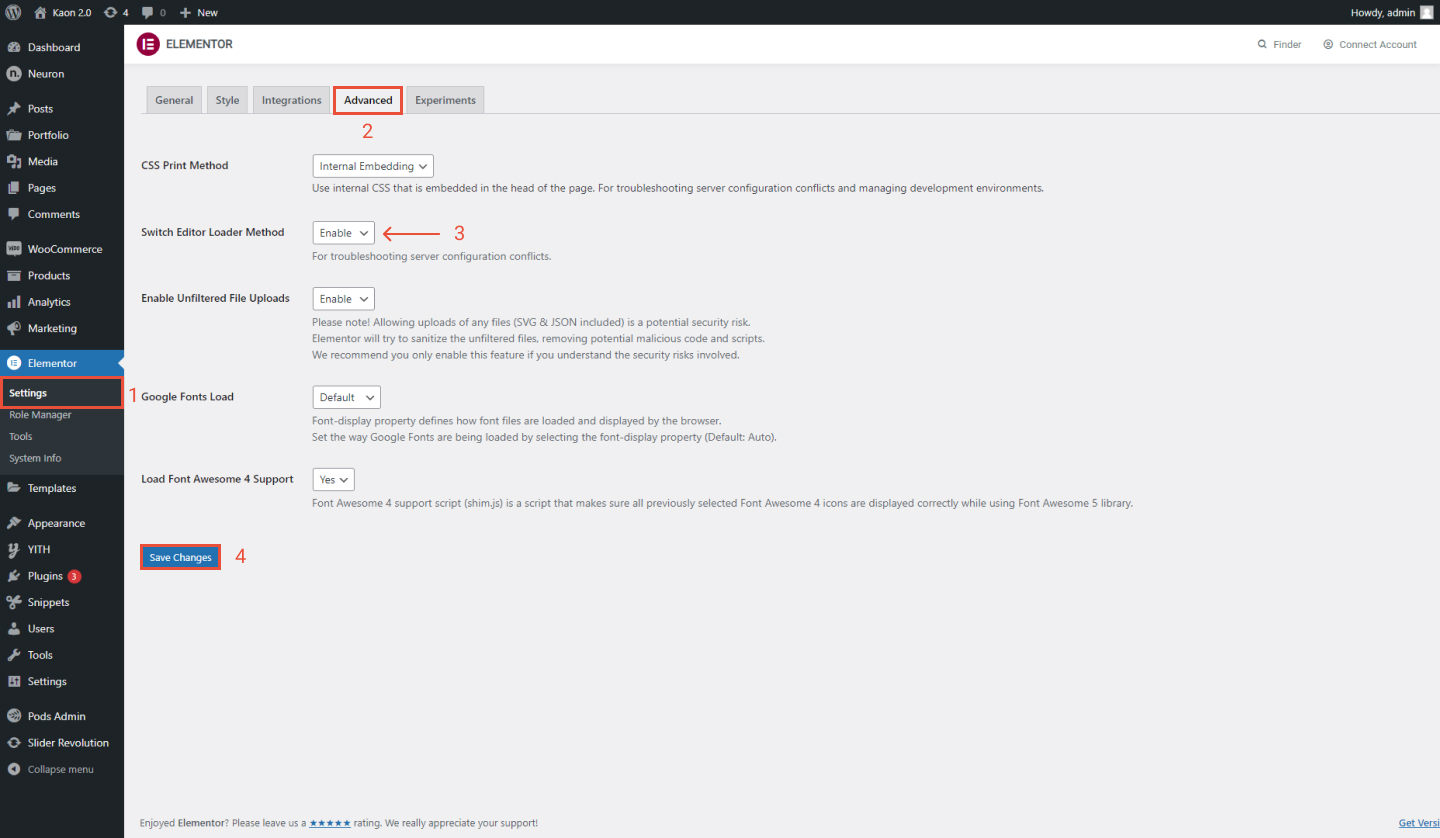1440x838 pixels.
Task: Click the Dashboard gauge icon
Action: pos(14,47)
